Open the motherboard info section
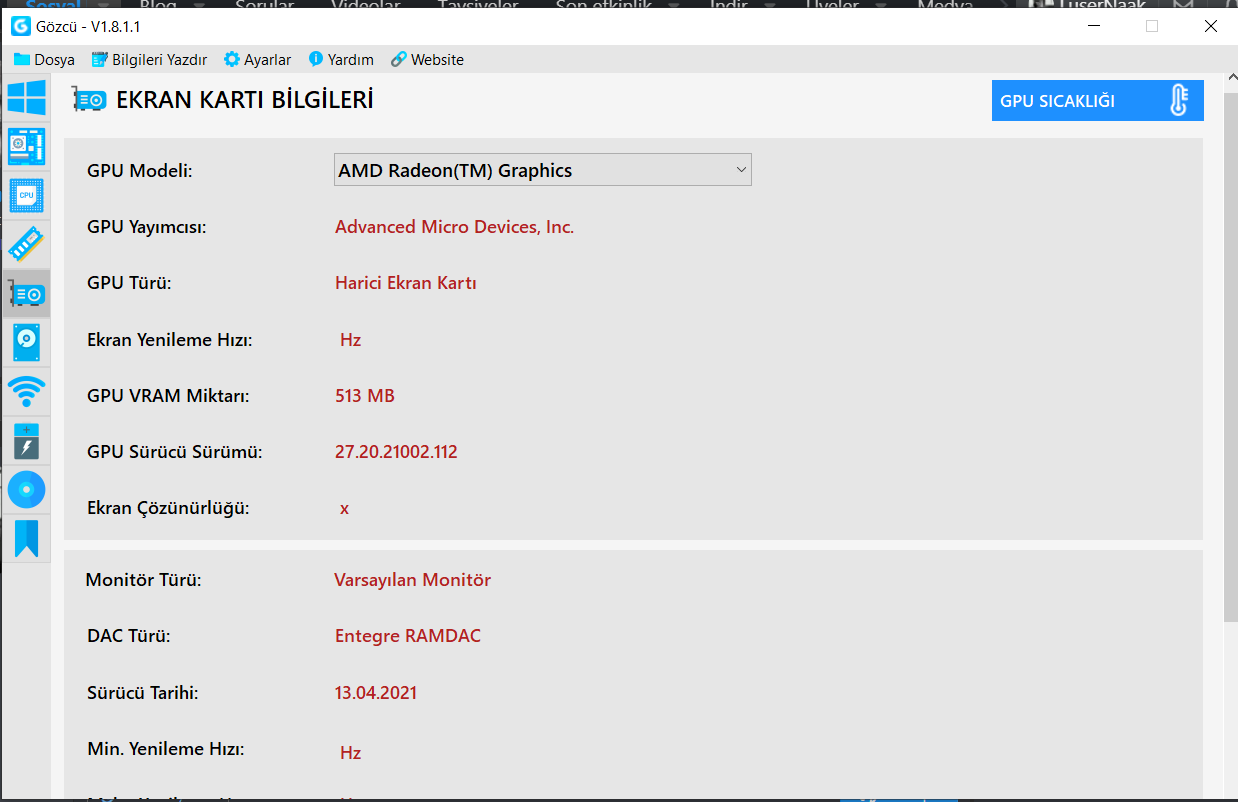The image size is (1238, 802). coord(26,146)
